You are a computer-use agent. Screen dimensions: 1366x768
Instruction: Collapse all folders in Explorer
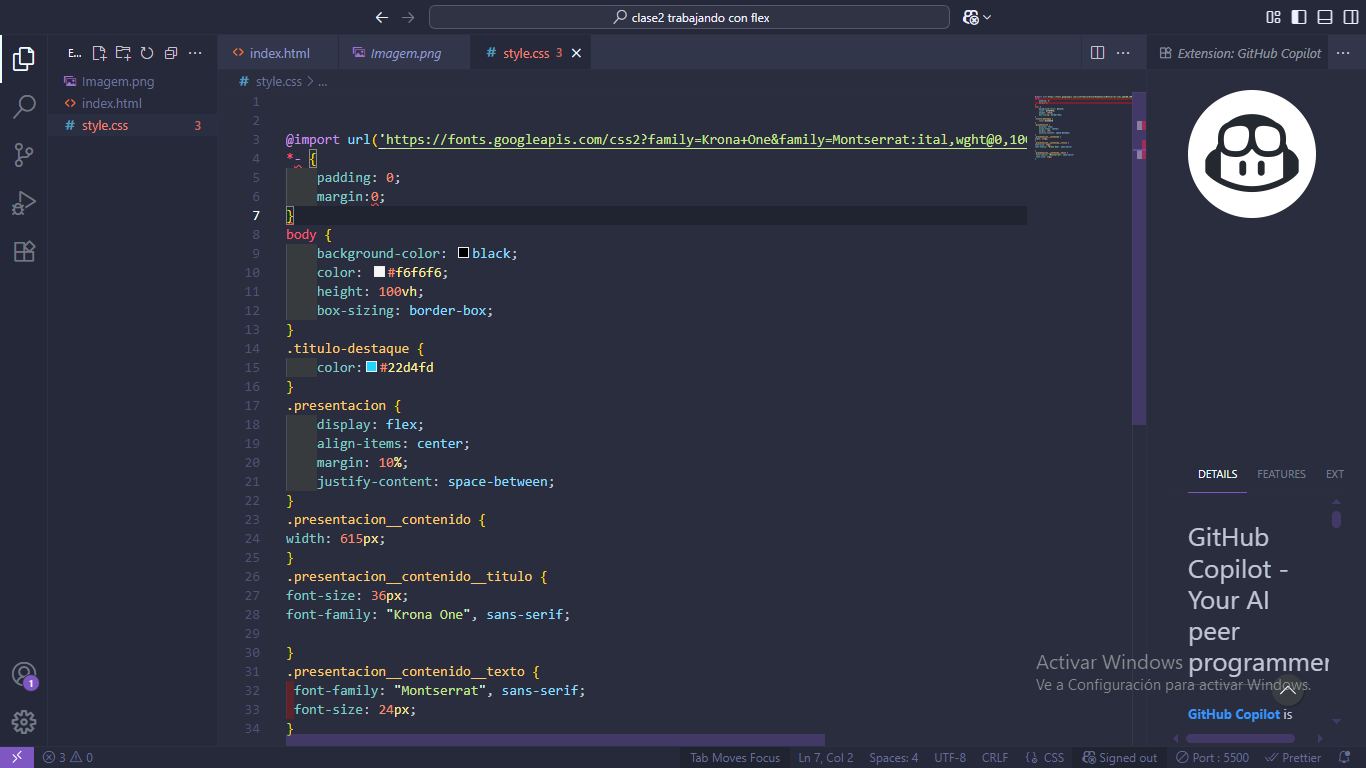[171, 53]
